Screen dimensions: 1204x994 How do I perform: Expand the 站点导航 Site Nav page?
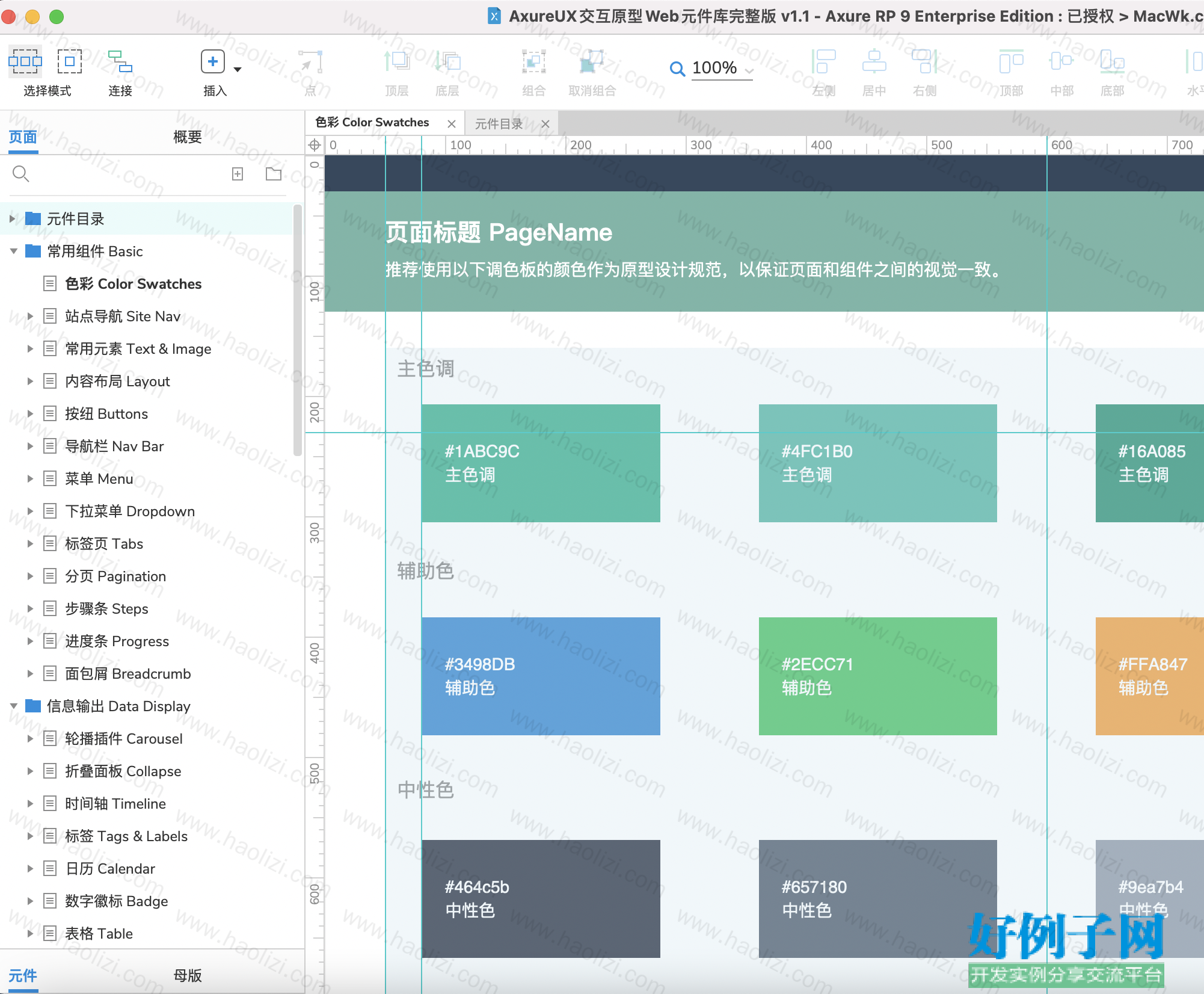(30, 316)
